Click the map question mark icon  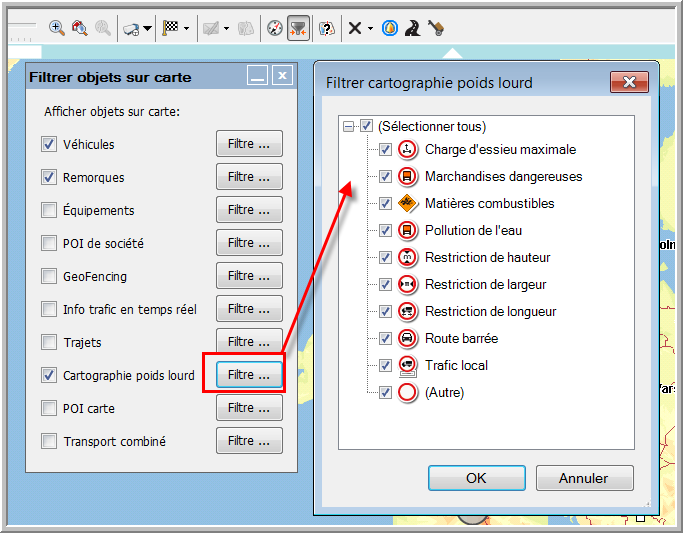click(x=327, y=29)
